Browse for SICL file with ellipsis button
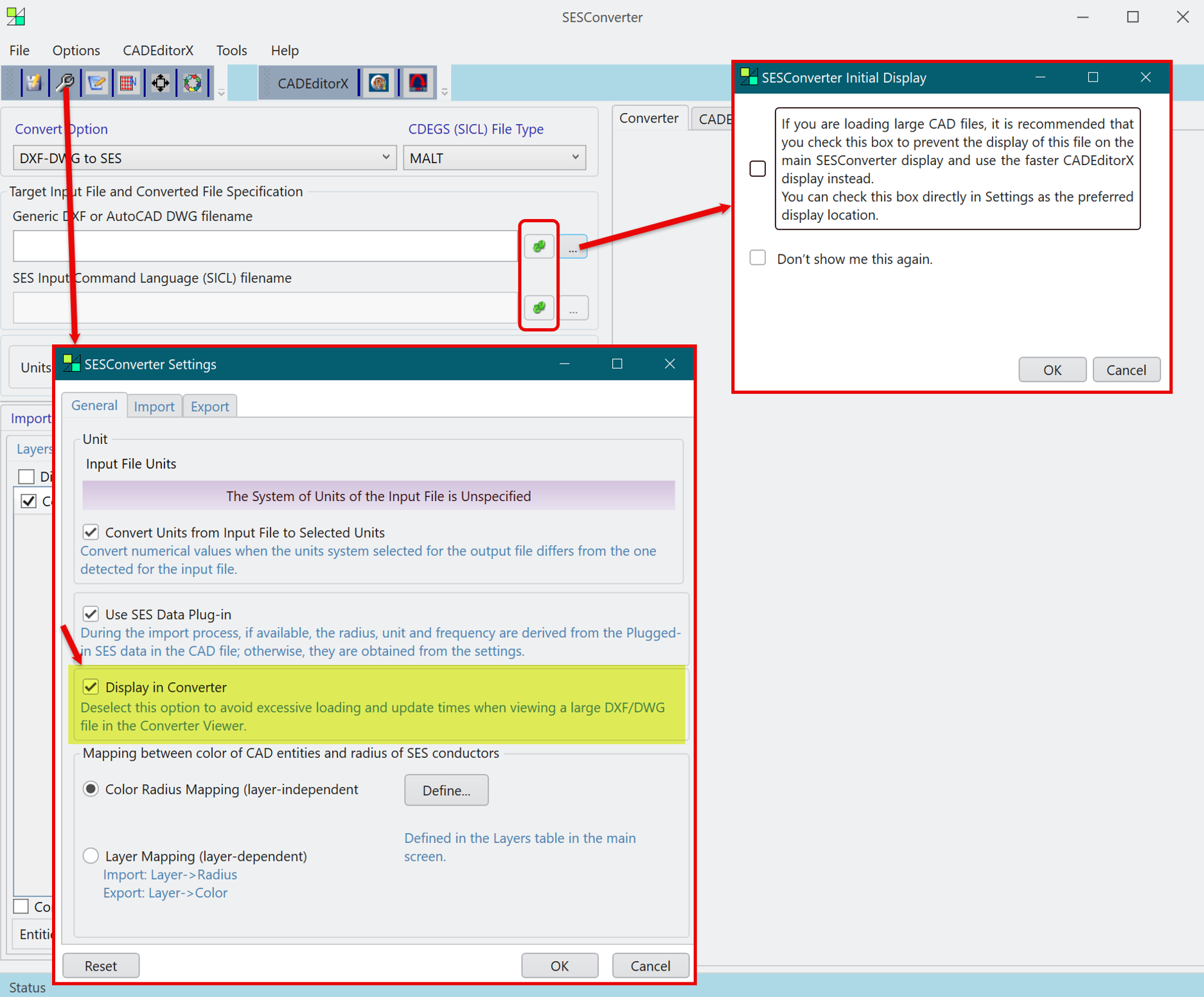The height and width of the screenshot is (997, 1204). (574, 308)
